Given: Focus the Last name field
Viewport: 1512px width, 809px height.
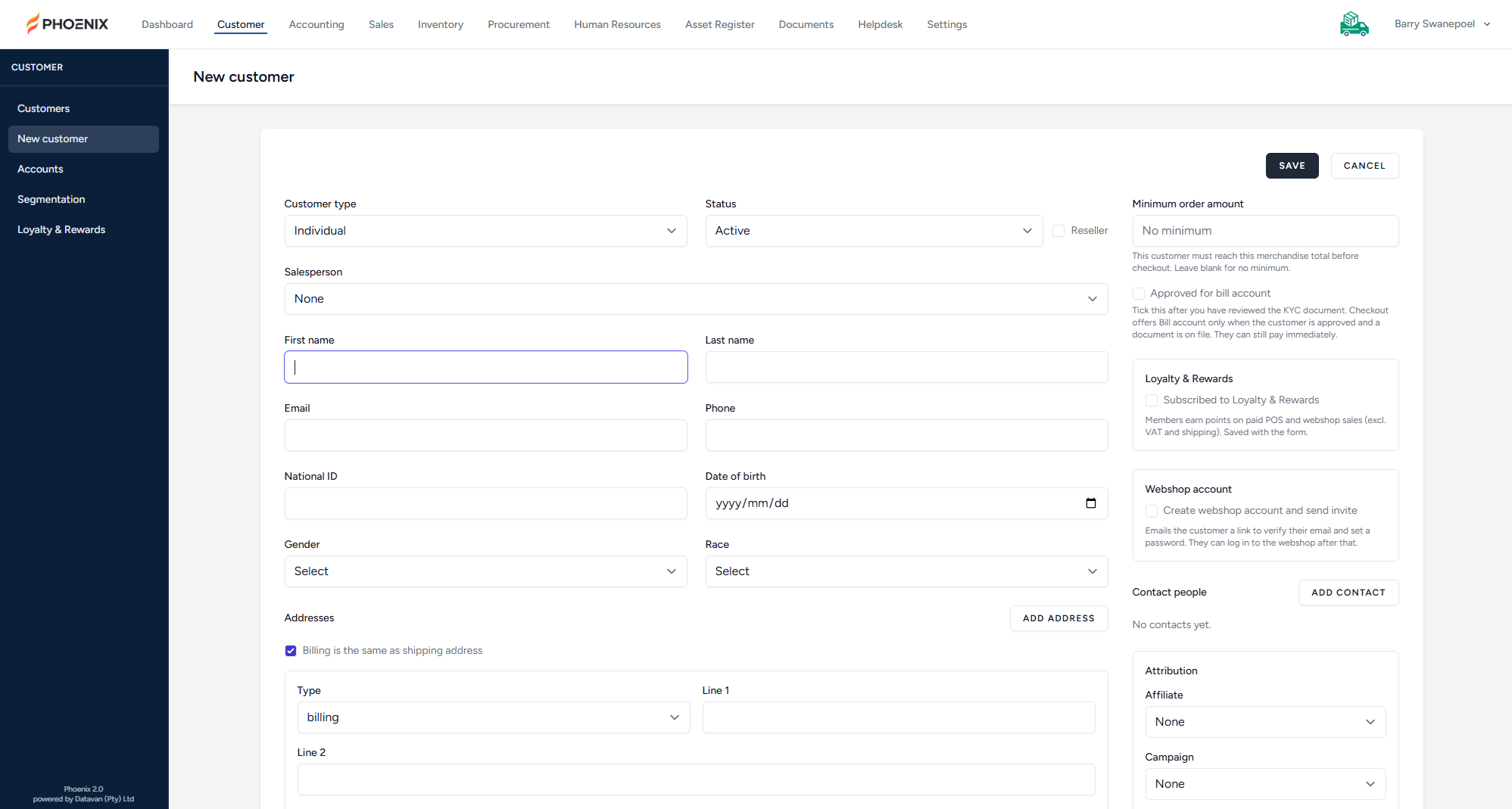Looking at the screenshot, I should tap(906, 367).
